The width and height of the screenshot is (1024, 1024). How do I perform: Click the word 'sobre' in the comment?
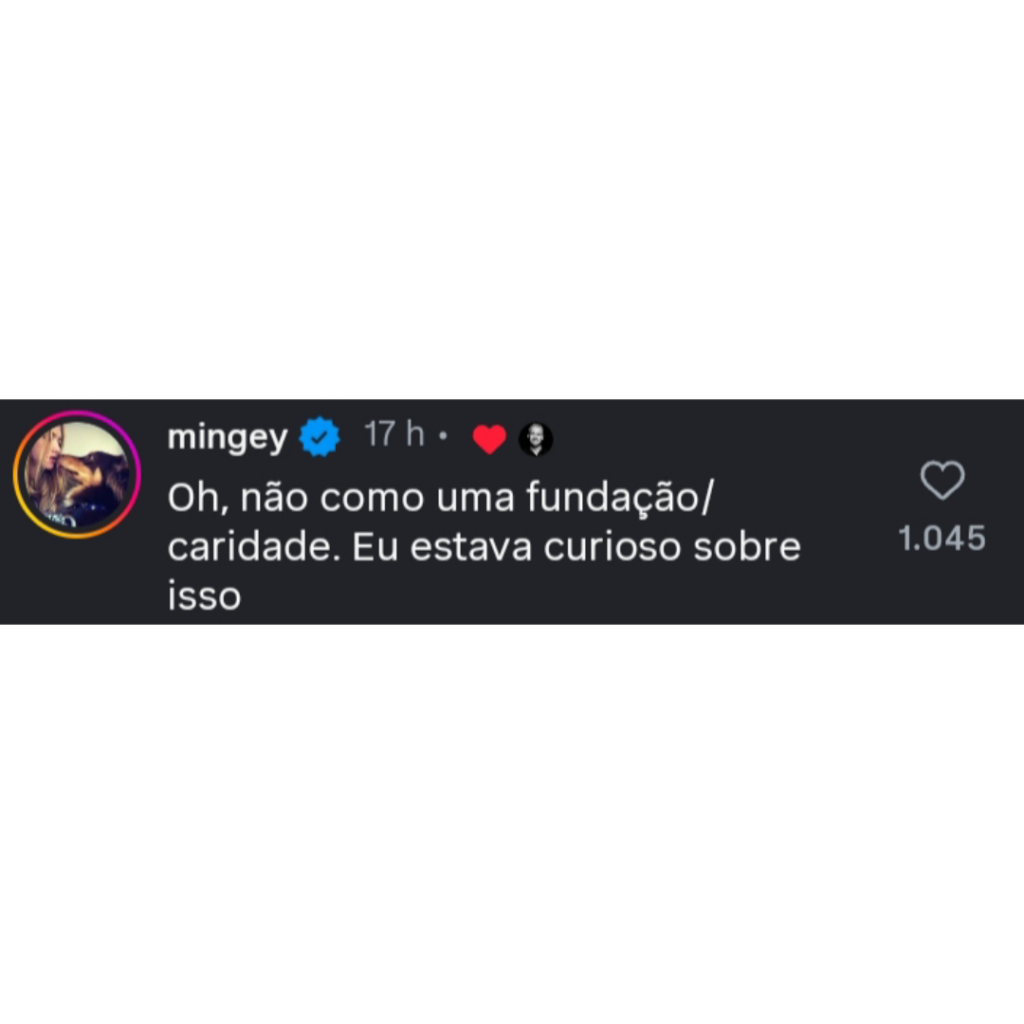coord(746,547)
